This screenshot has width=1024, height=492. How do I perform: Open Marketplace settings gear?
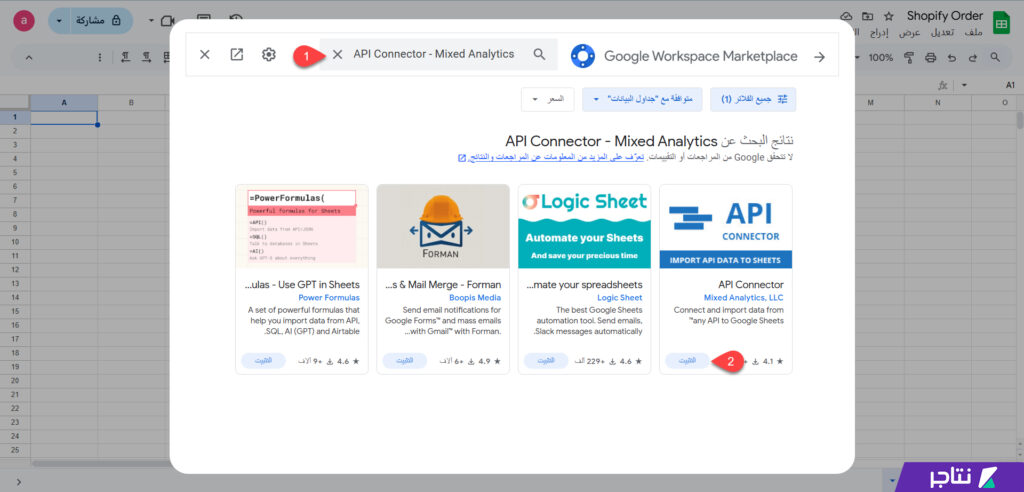268,55
